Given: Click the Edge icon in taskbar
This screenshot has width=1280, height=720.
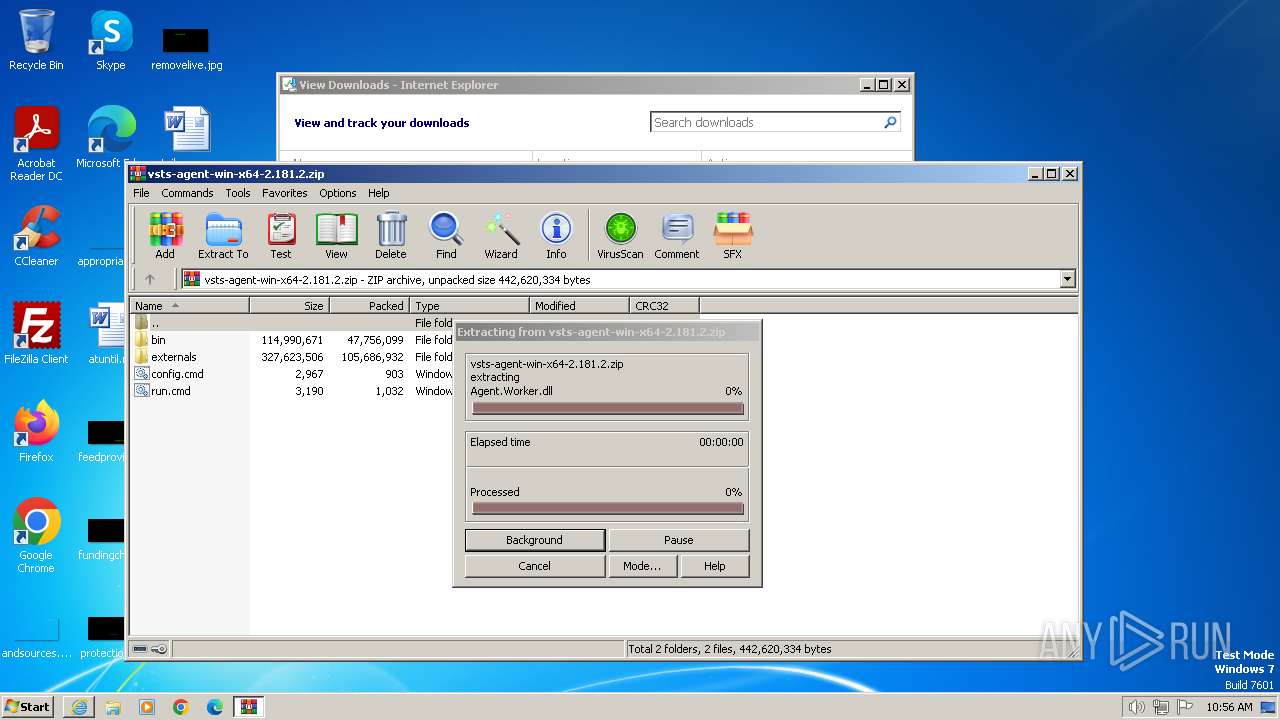Looking at the screenshot, I should click(x=215, y=707).
